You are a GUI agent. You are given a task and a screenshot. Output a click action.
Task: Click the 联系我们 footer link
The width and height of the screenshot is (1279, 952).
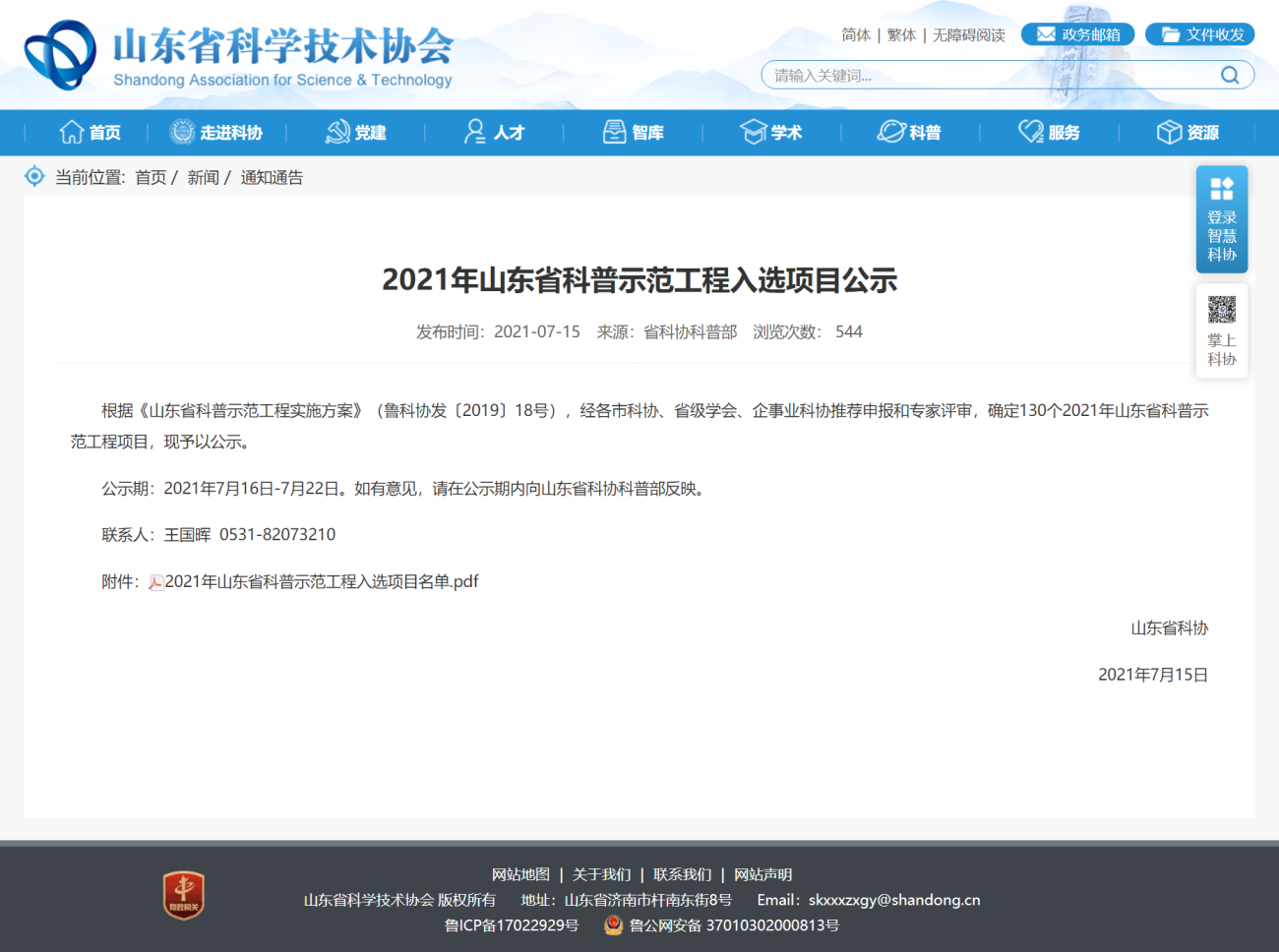click(683, 874)
